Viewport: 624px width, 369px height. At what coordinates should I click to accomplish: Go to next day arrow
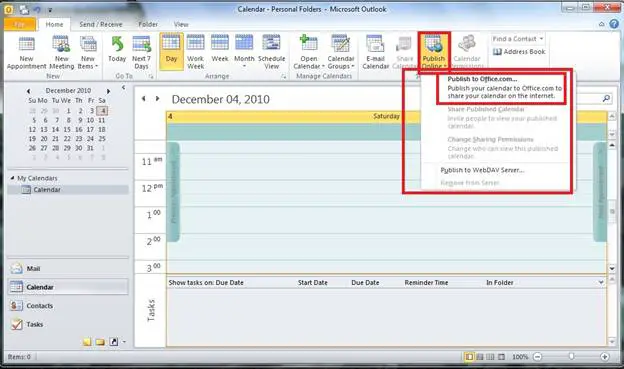coord(158,98)
